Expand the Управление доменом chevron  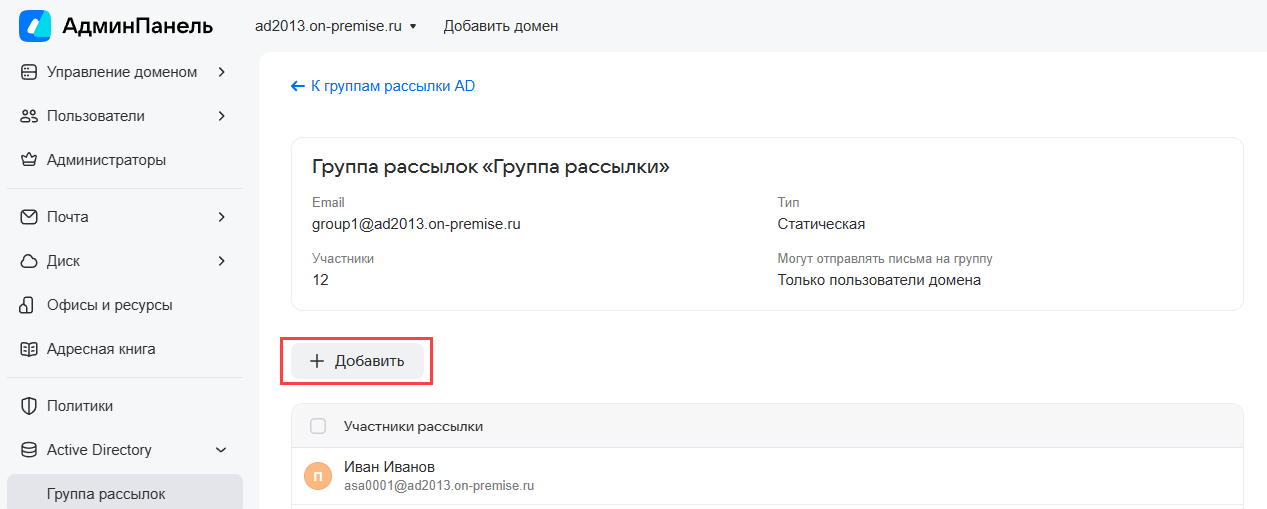[x=221, y=72]
